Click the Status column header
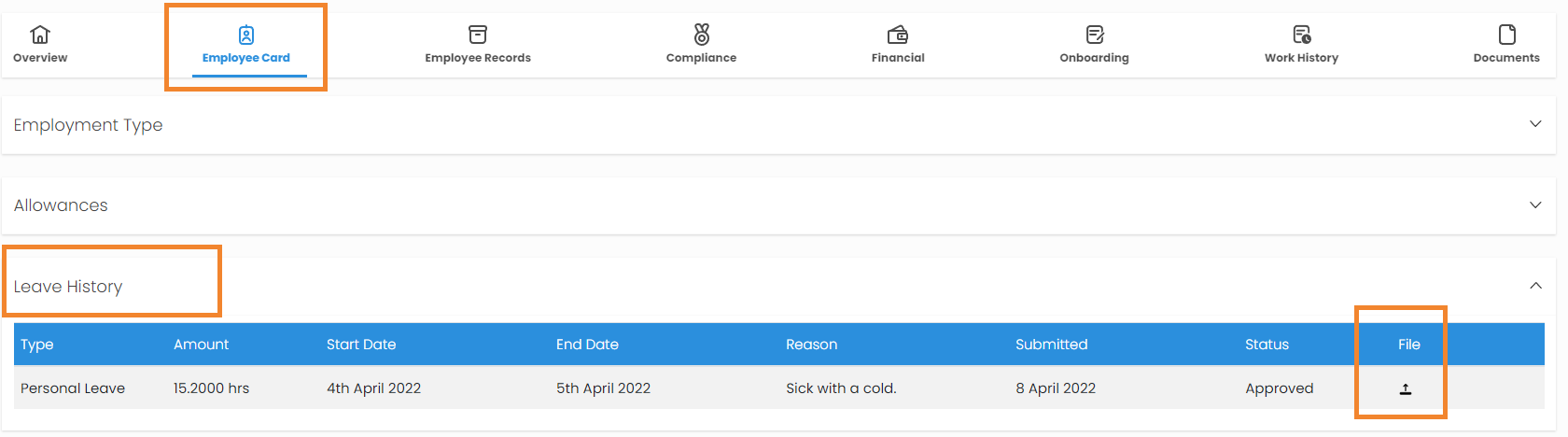This screenshot has height=437, width=1568. tap(1267, 345)
